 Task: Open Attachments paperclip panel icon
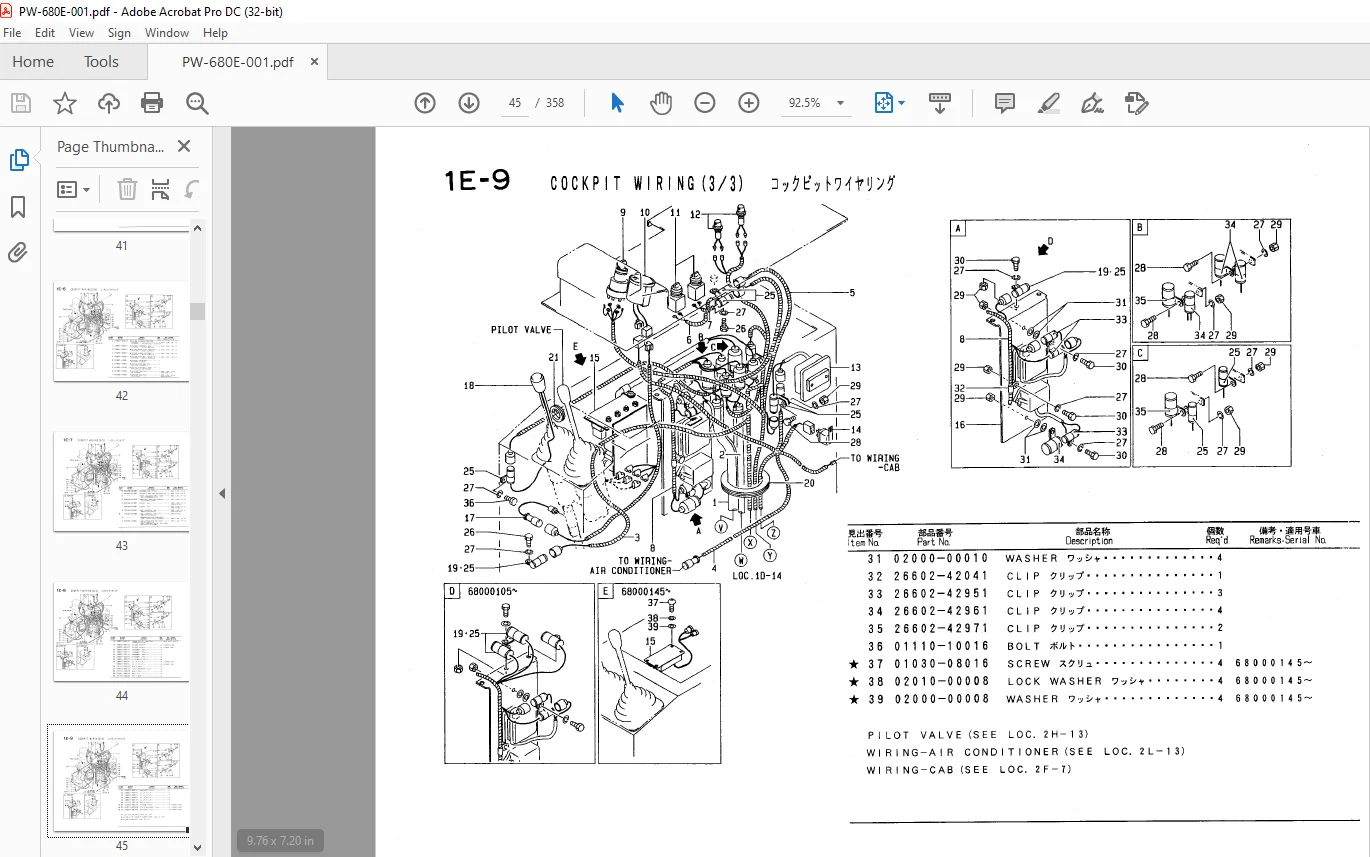click(19, 252)
